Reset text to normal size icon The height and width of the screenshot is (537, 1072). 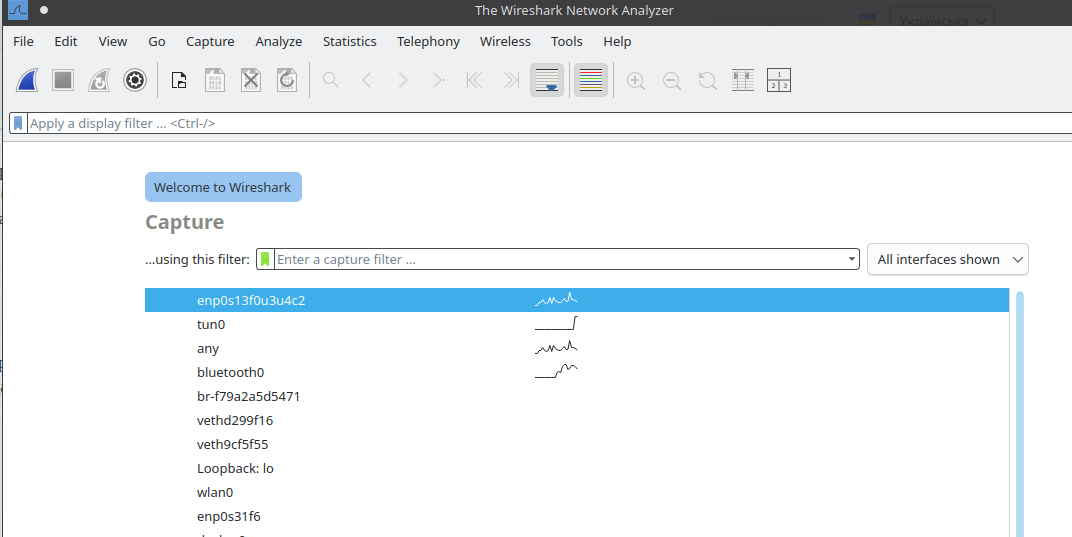pyautogui.click(x=708, y=81)
